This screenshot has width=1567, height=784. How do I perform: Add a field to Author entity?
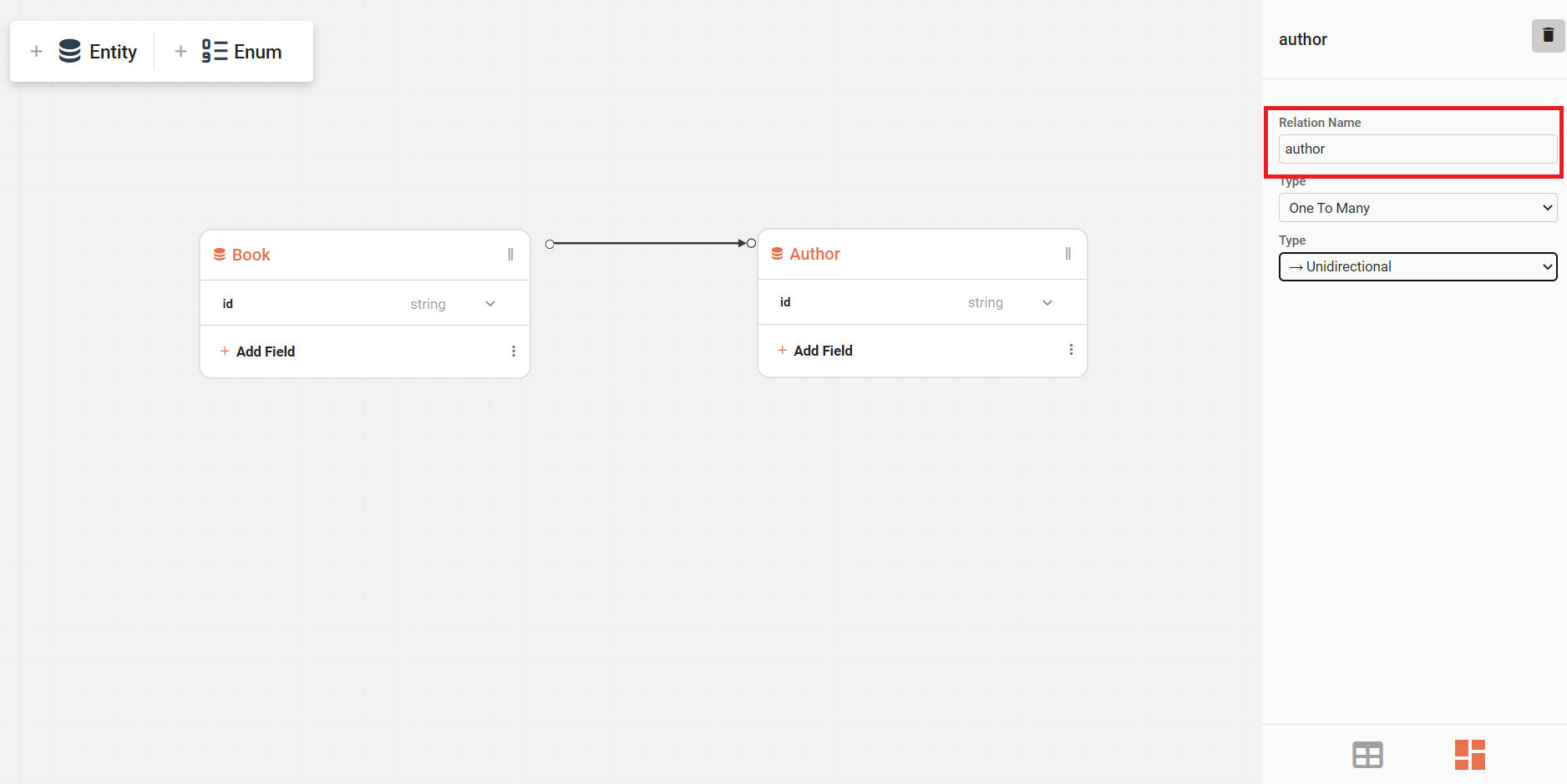pyautogui.click(x=814, y=351)
